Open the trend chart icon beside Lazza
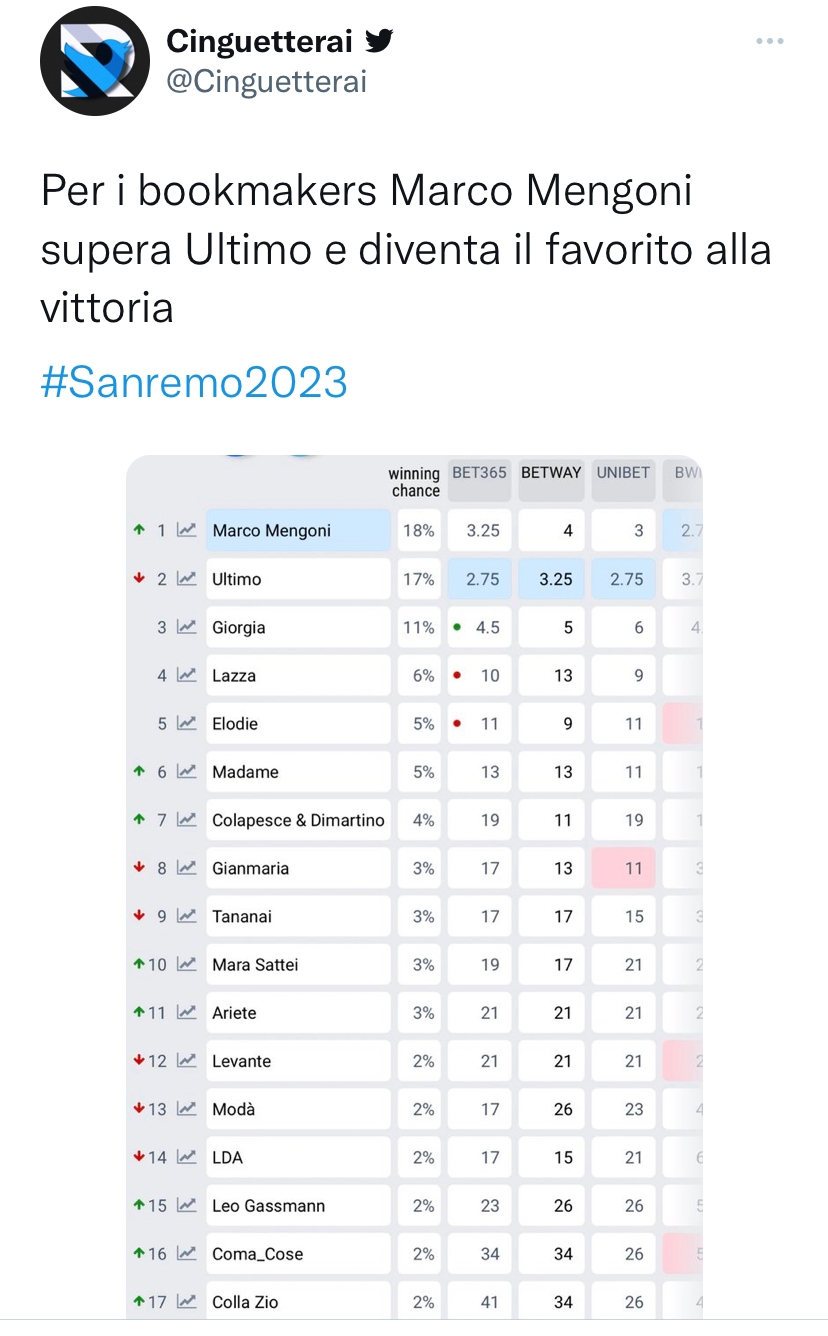This screenshot has width=828, height=1336. tap(186, 675)
